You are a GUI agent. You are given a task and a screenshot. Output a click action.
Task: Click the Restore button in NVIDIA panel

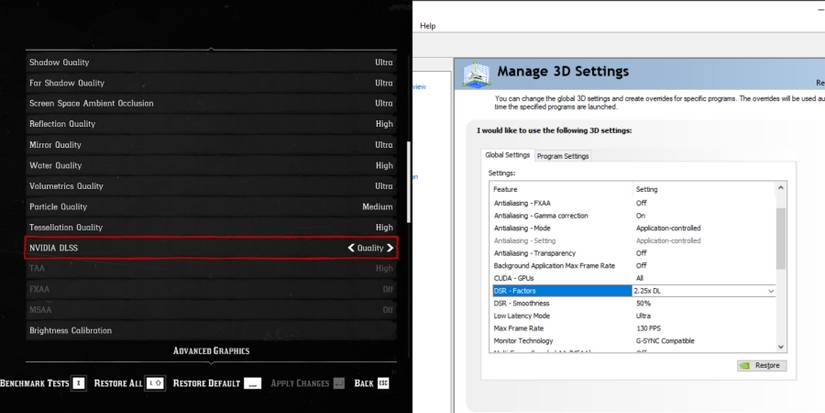[x=761, y=366]
